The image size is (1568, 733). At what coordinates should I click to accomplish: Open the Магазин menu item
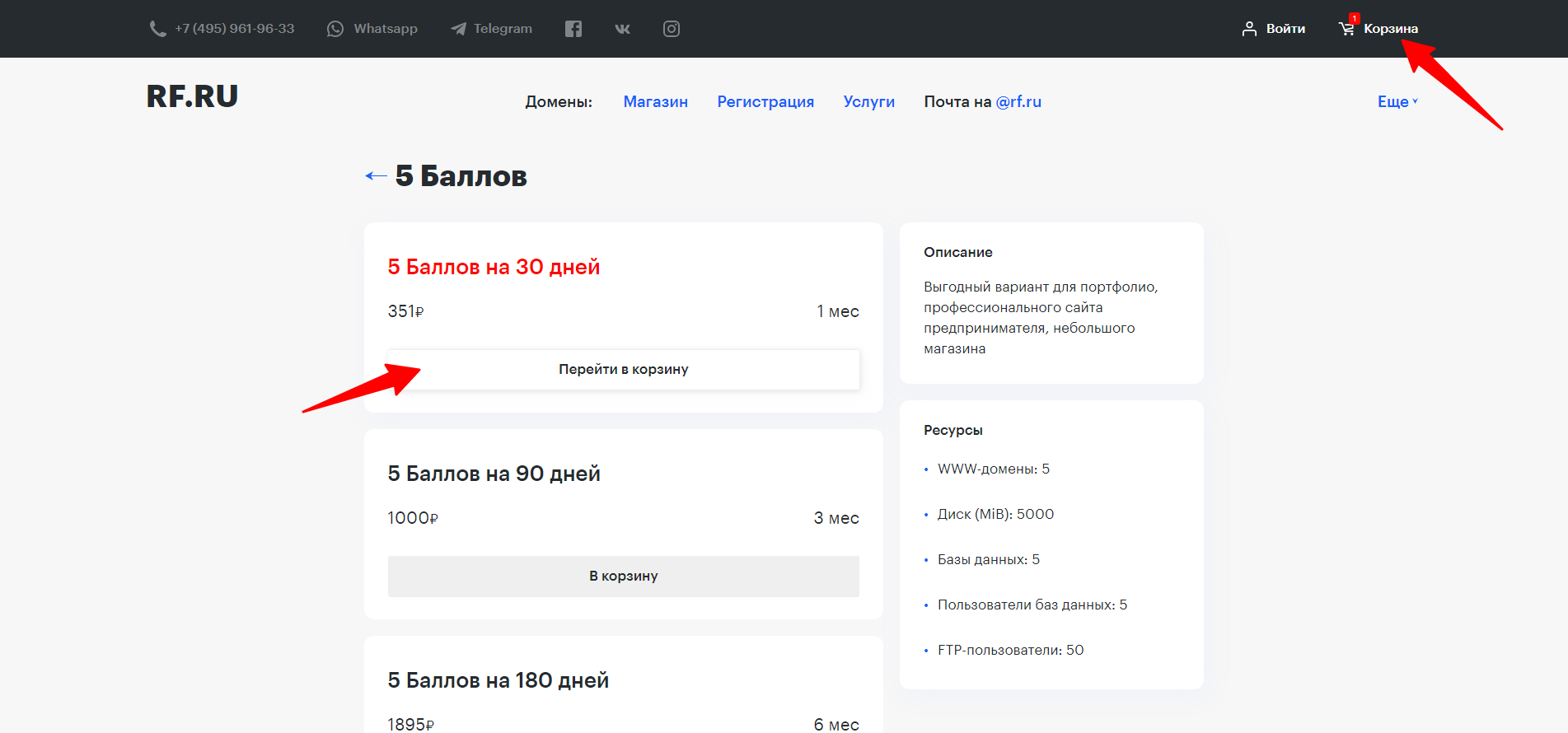click(x=655, y=101)
